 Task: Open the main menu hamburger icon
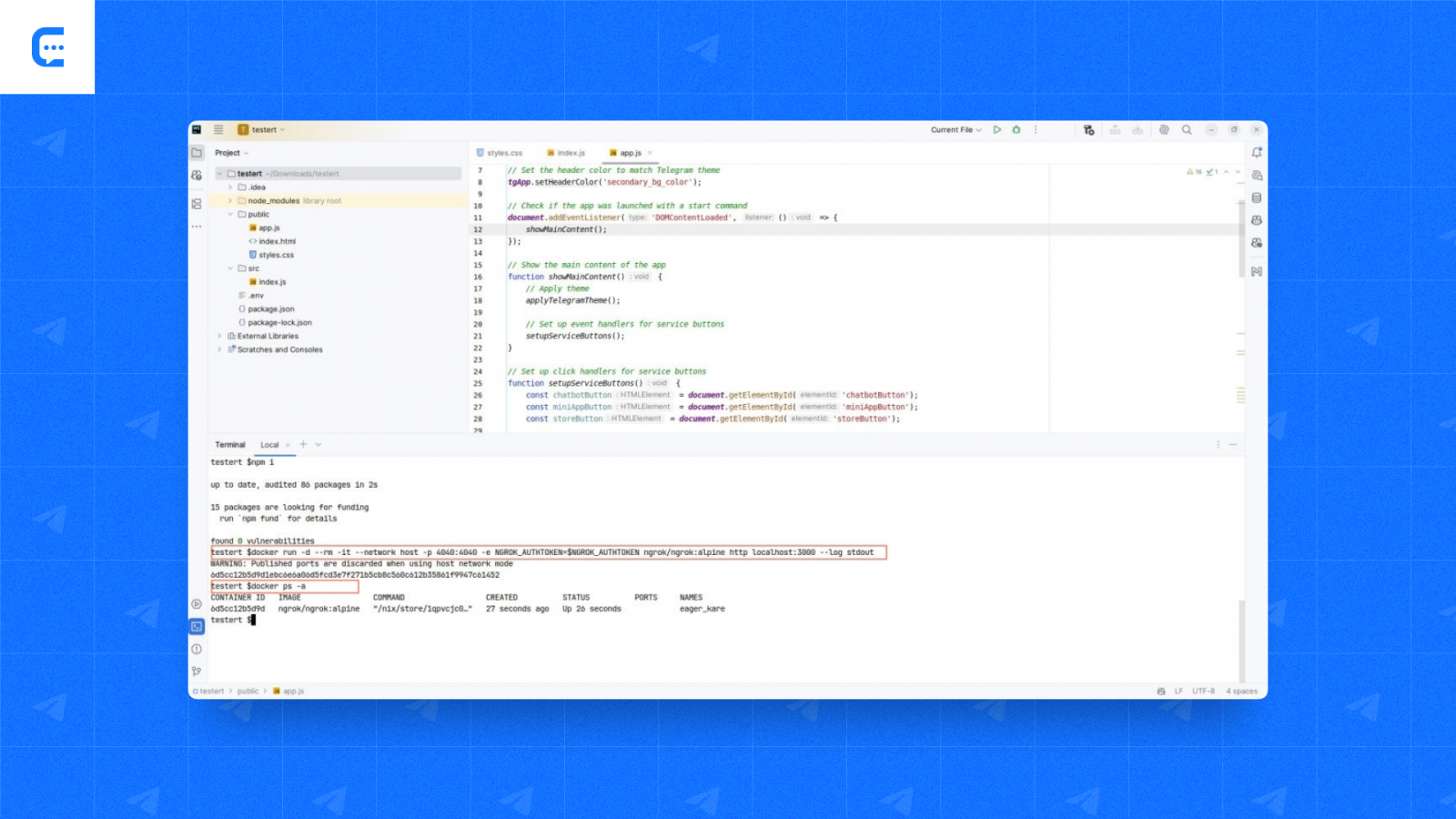click(x=218, y=130)
